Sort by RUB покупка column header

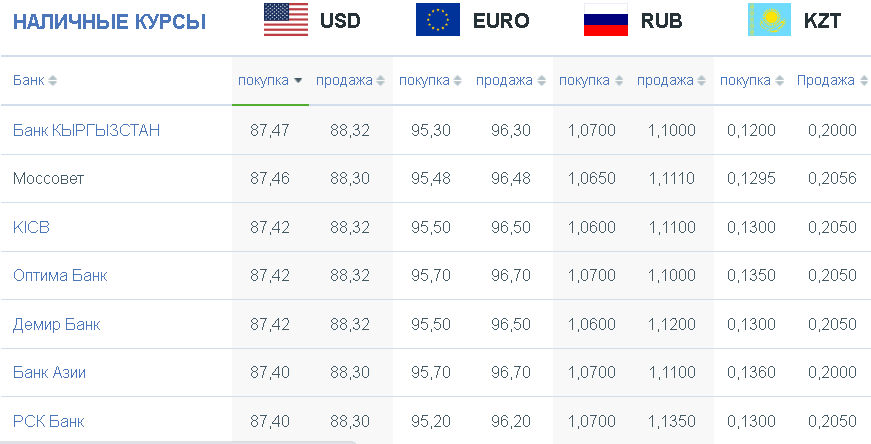[589, 81]
